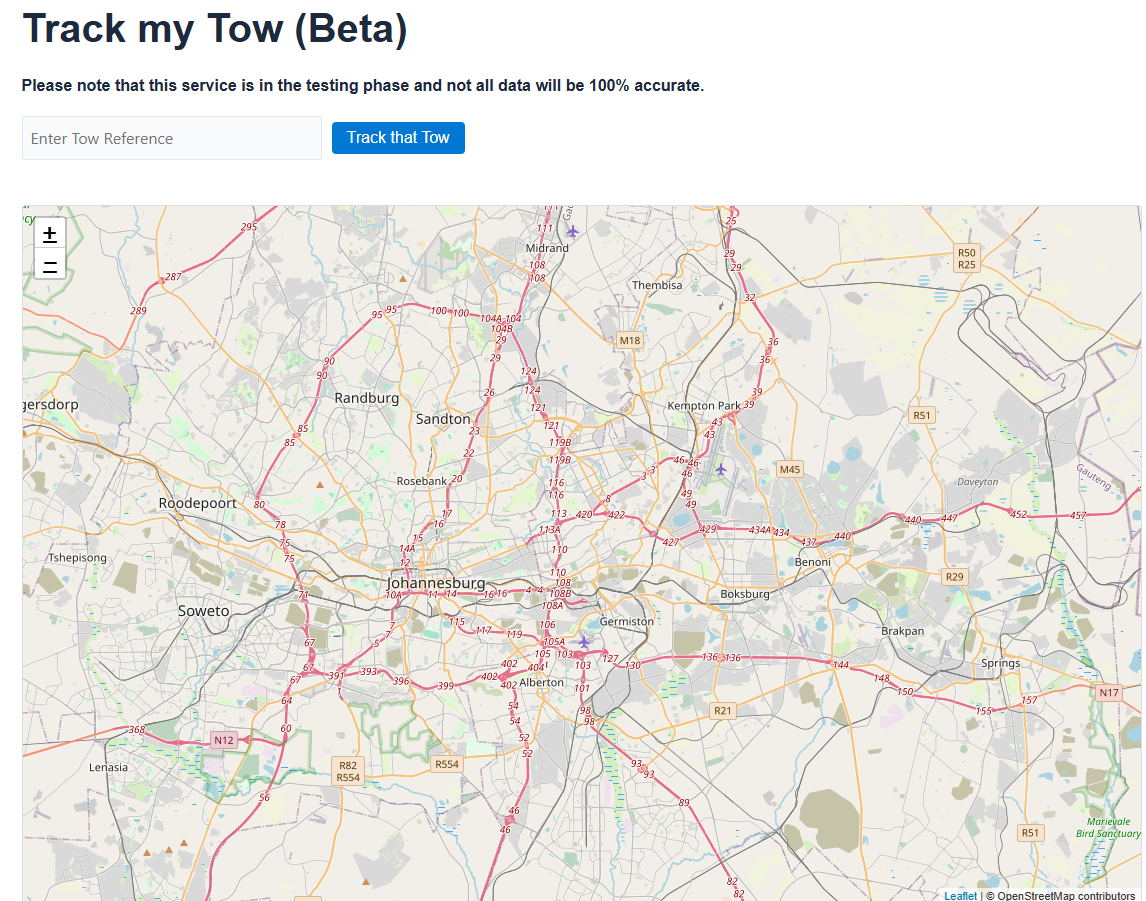Click the Soweto label on map
The width and height of the screenshot is (1146, 901).
[x=203, y=611]
